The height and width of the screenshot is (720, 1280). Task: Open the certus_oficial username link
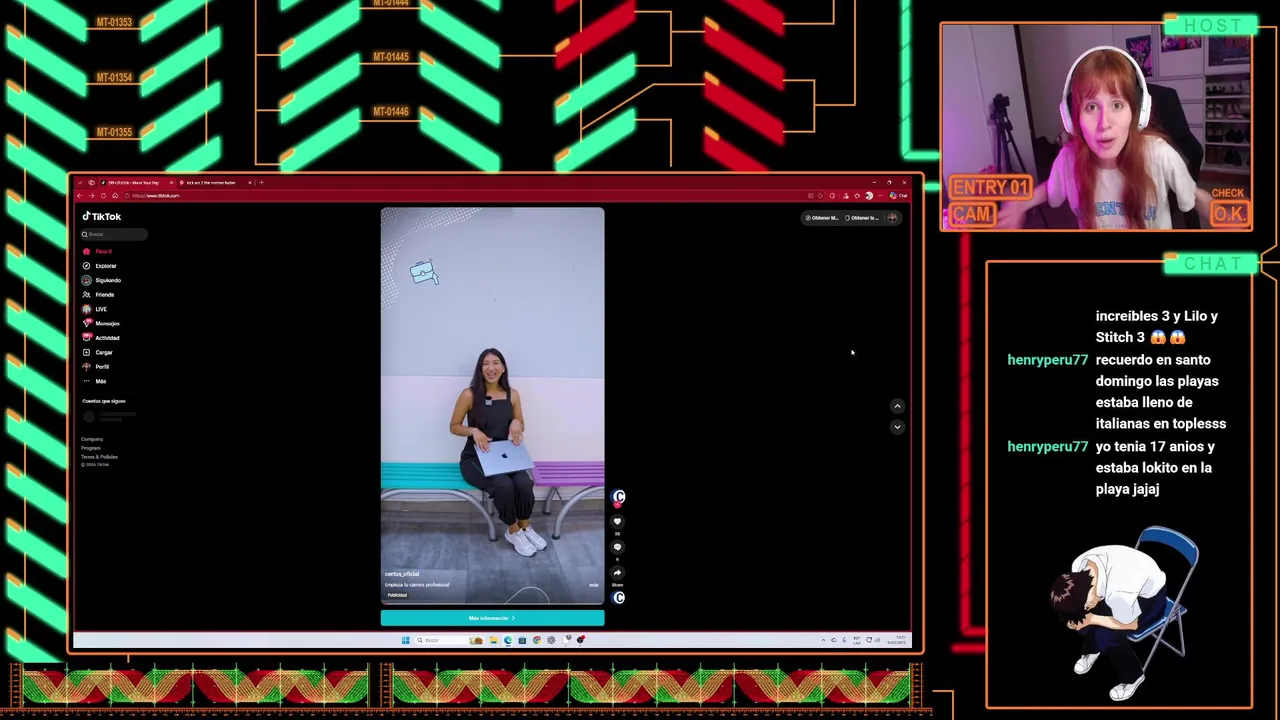click(402, 574)
